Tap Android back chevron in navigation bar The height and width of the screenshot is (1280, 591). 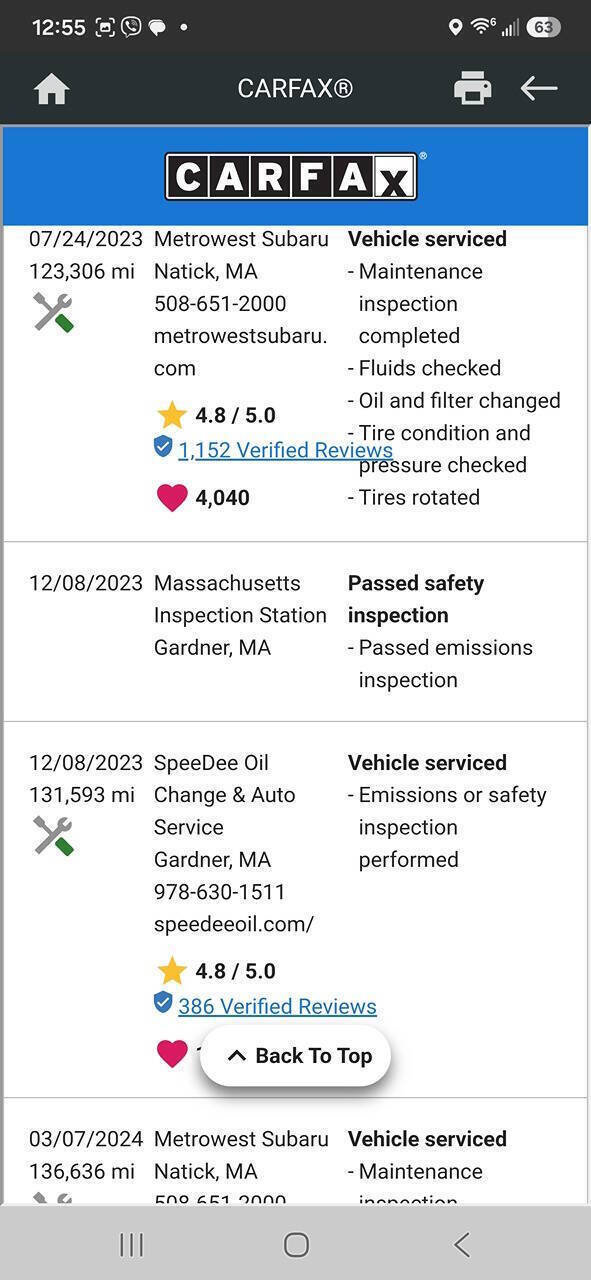[461, 1244]
